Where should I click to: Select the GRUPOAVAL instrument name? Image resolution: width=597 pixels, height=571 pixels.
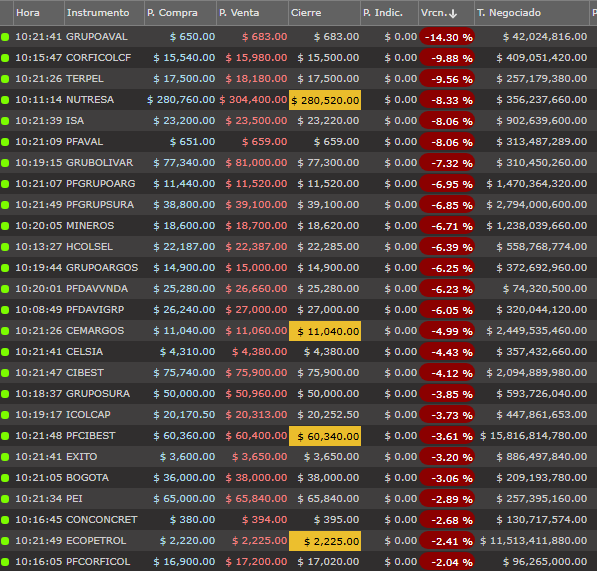[97, 37]
